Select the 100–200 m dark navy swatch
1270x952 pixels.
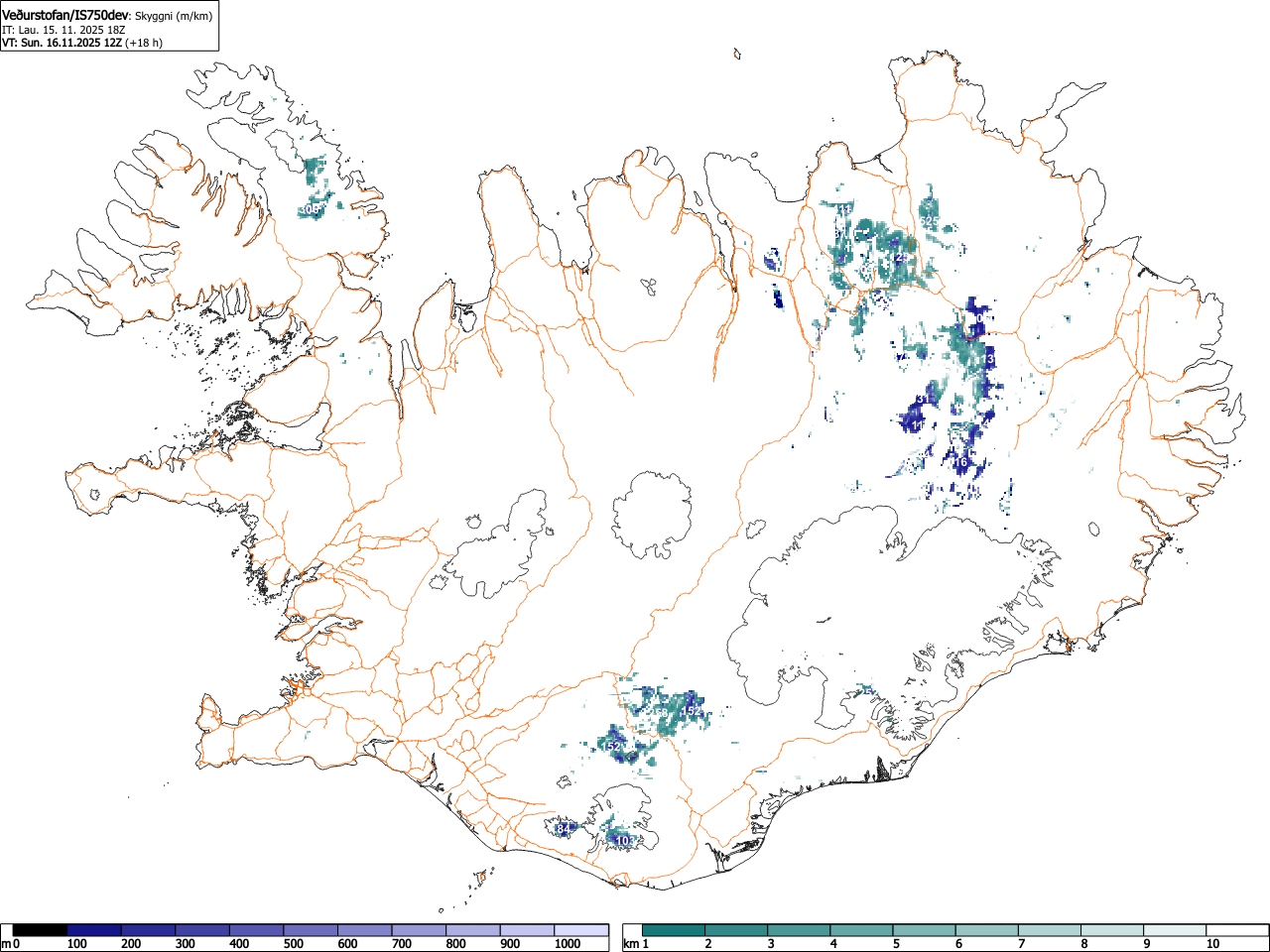click(94, 930)
